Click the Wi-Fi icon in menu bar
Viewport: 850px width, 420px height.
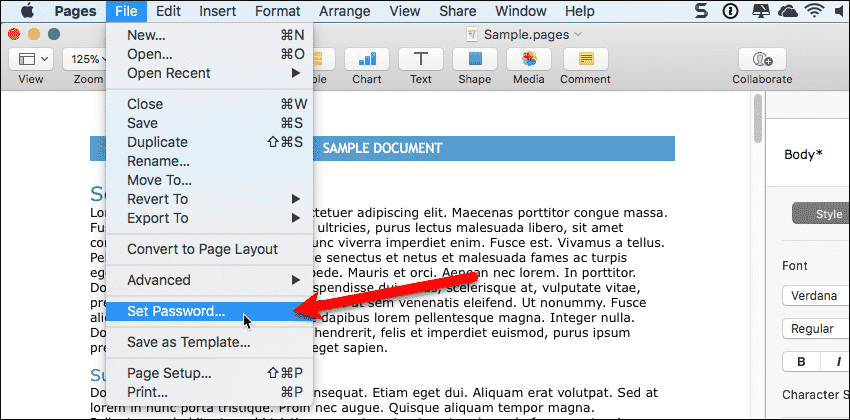tap(819, 12)
